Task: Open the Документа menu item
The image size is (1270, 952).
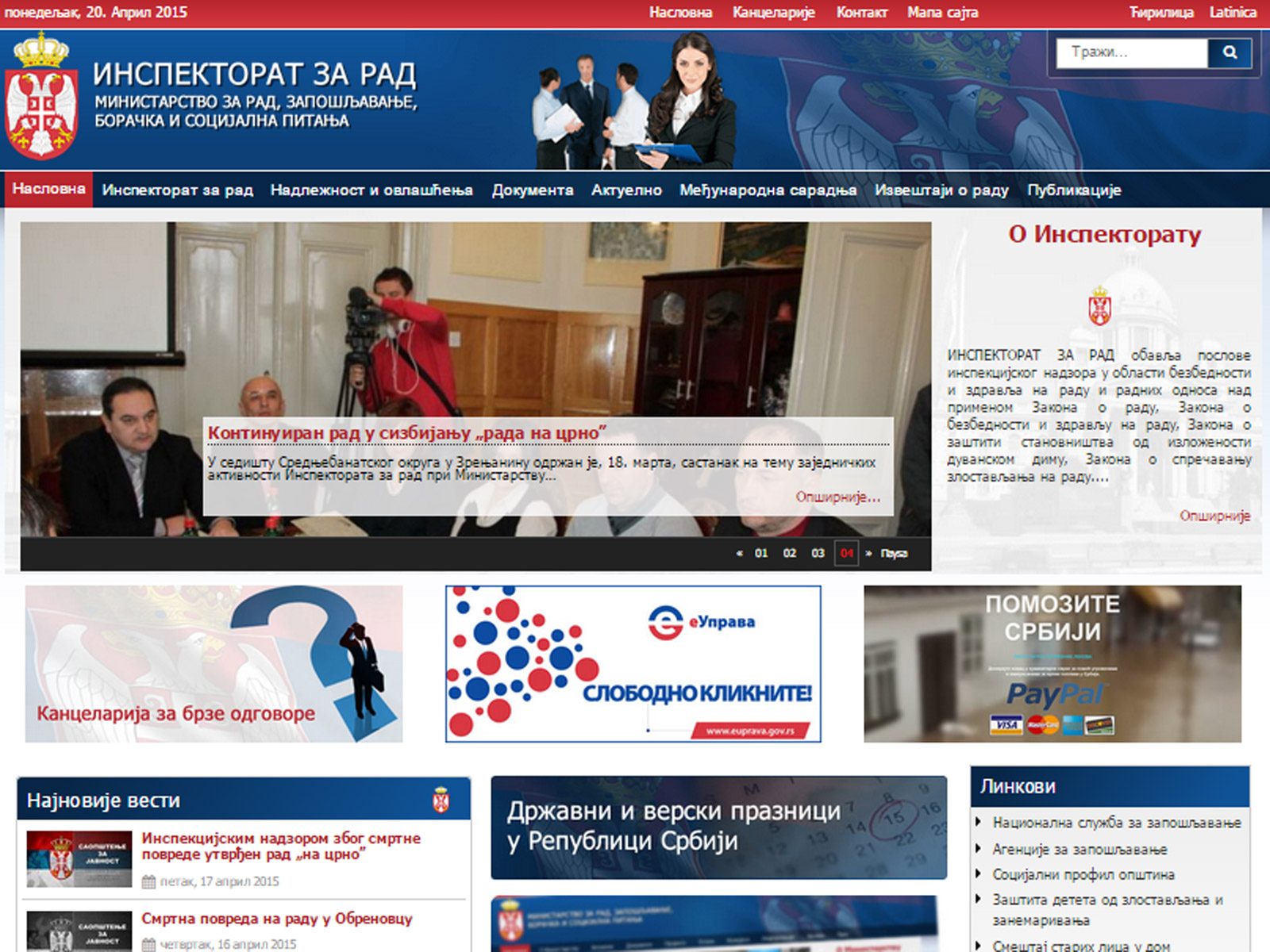Action: 533,190
